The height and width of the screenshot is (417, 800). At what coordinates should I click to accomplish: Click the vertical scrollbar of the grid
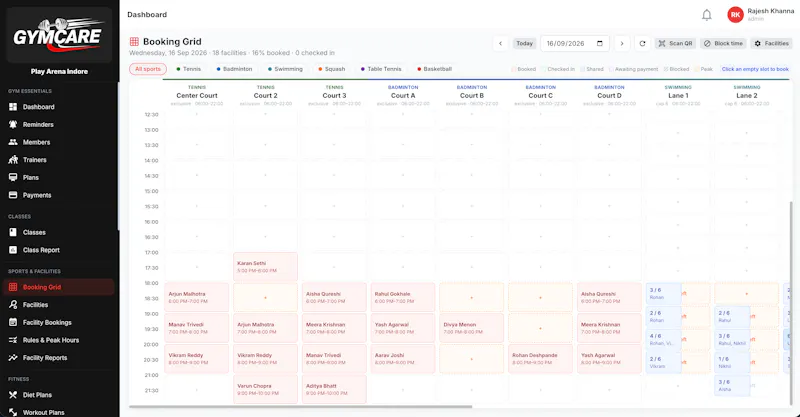pyautogui.click(x=791, y=304)
